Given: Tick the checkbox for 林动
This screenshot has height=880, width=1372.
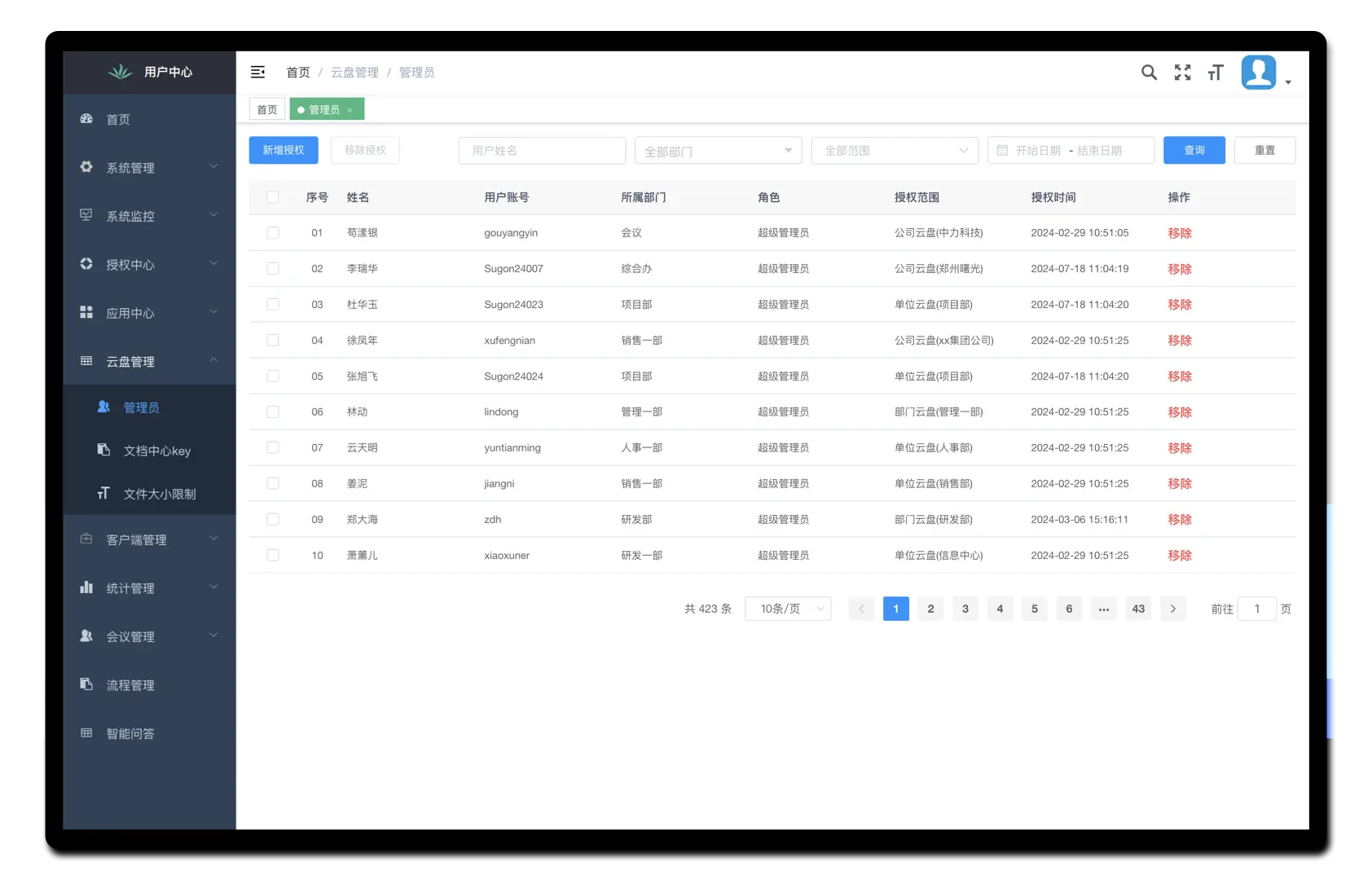Looking at the screenshot, I should [x=273, y=412].
